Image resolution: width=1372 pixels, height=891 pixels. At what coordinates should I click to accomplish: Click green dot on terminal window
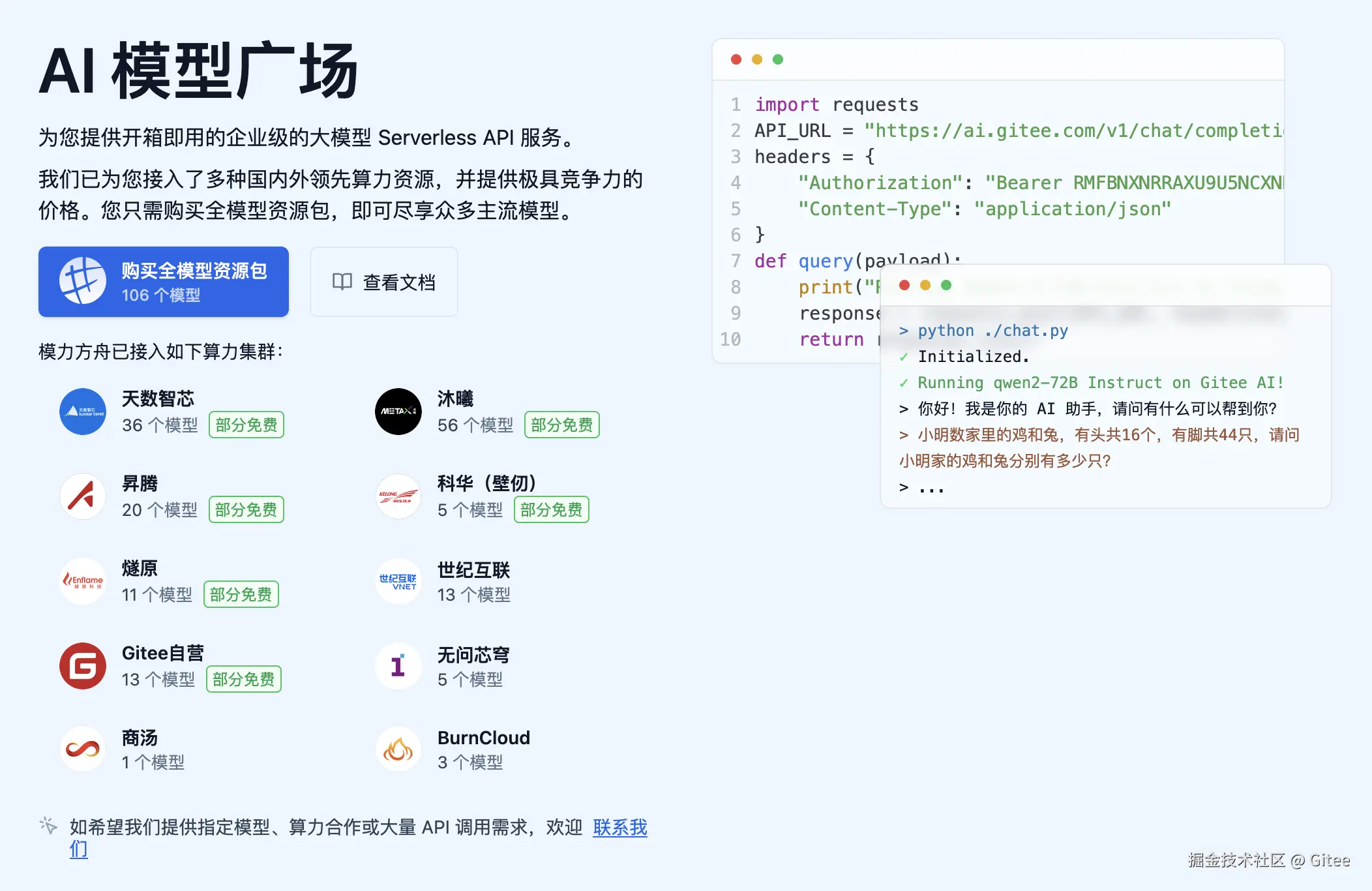pos(946,285)
